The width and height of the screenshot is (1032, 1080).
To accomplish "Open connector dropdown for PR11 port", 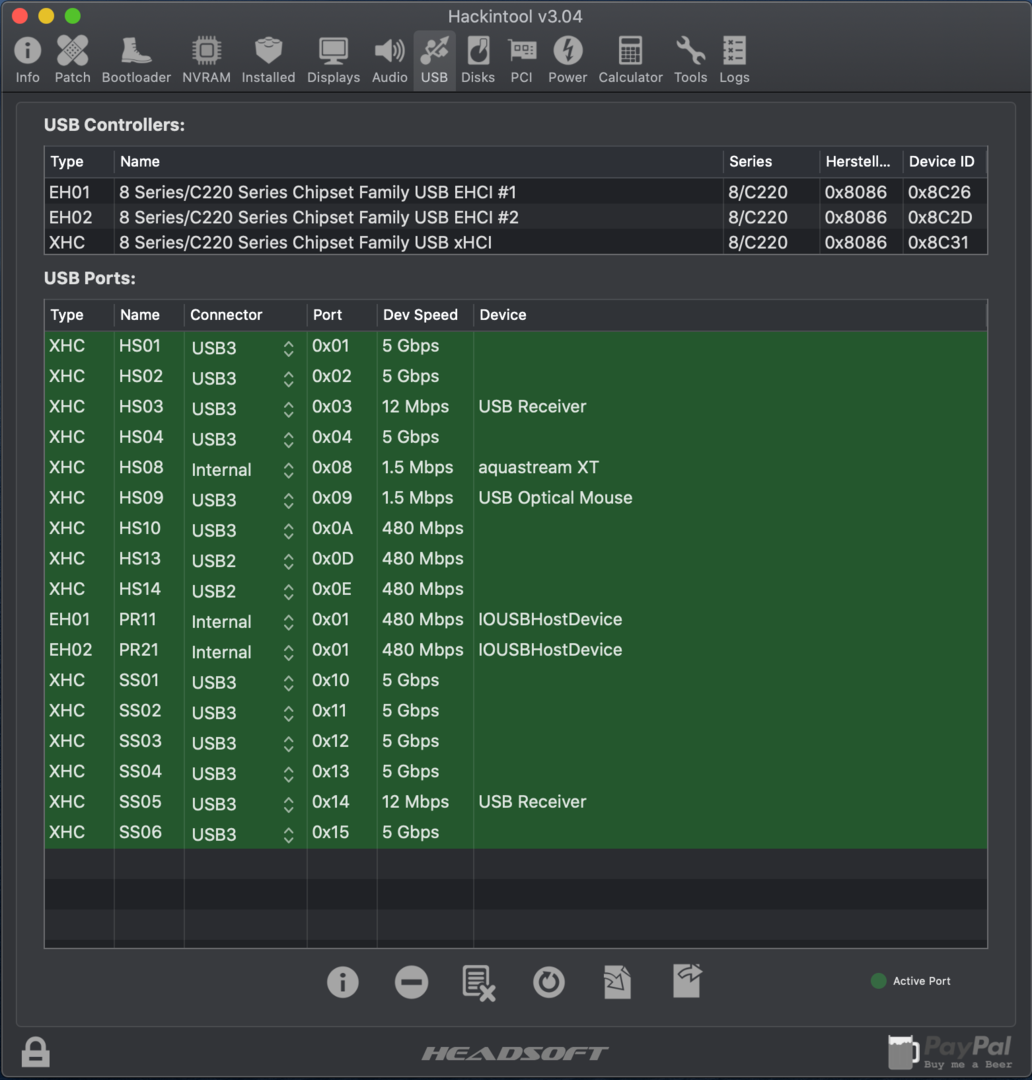I will (x=288, y=621).
